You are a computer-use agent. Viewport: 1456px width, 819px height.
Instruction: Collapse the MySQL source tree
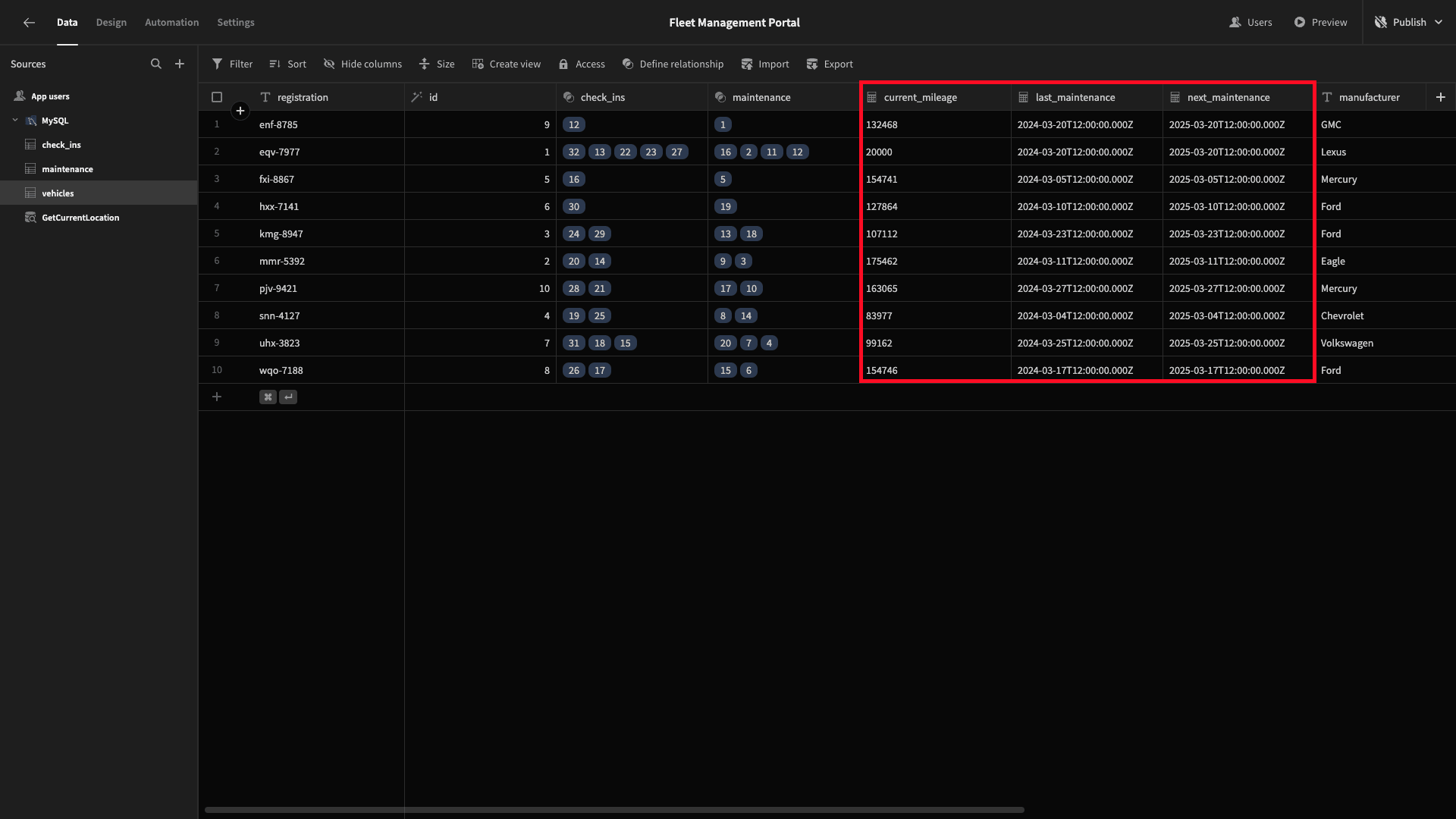pos(15,121)
